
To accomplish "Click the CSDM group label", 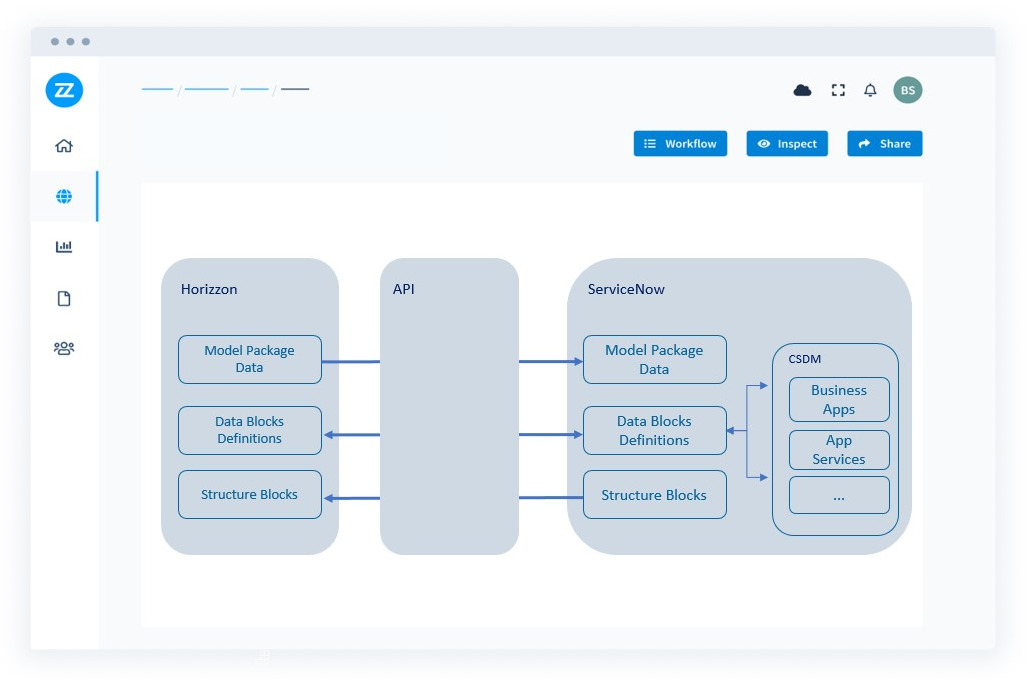I will tap(805, 359).
